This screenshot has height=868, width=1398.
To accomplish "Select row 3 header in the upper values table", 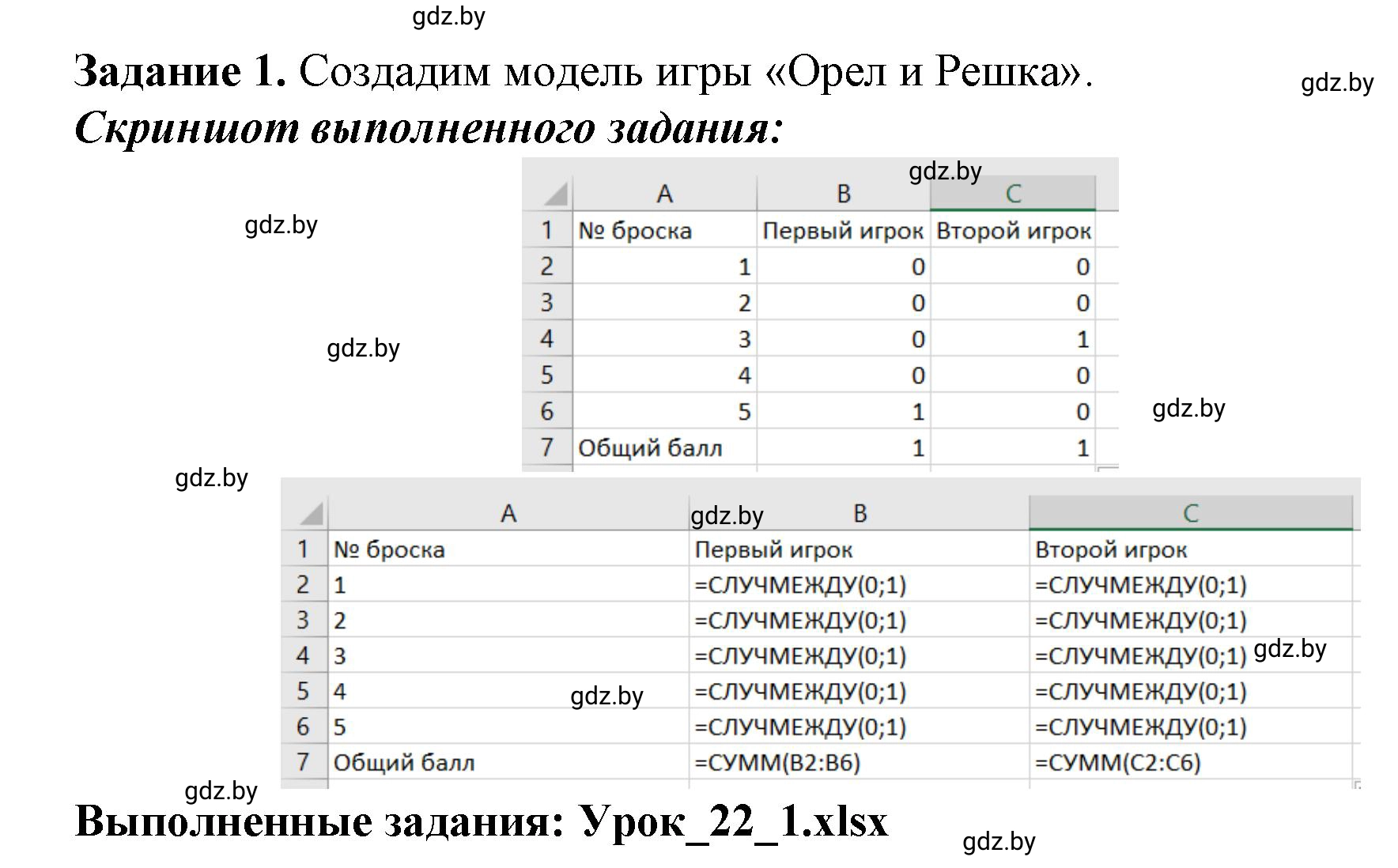I will coord(547,302).
